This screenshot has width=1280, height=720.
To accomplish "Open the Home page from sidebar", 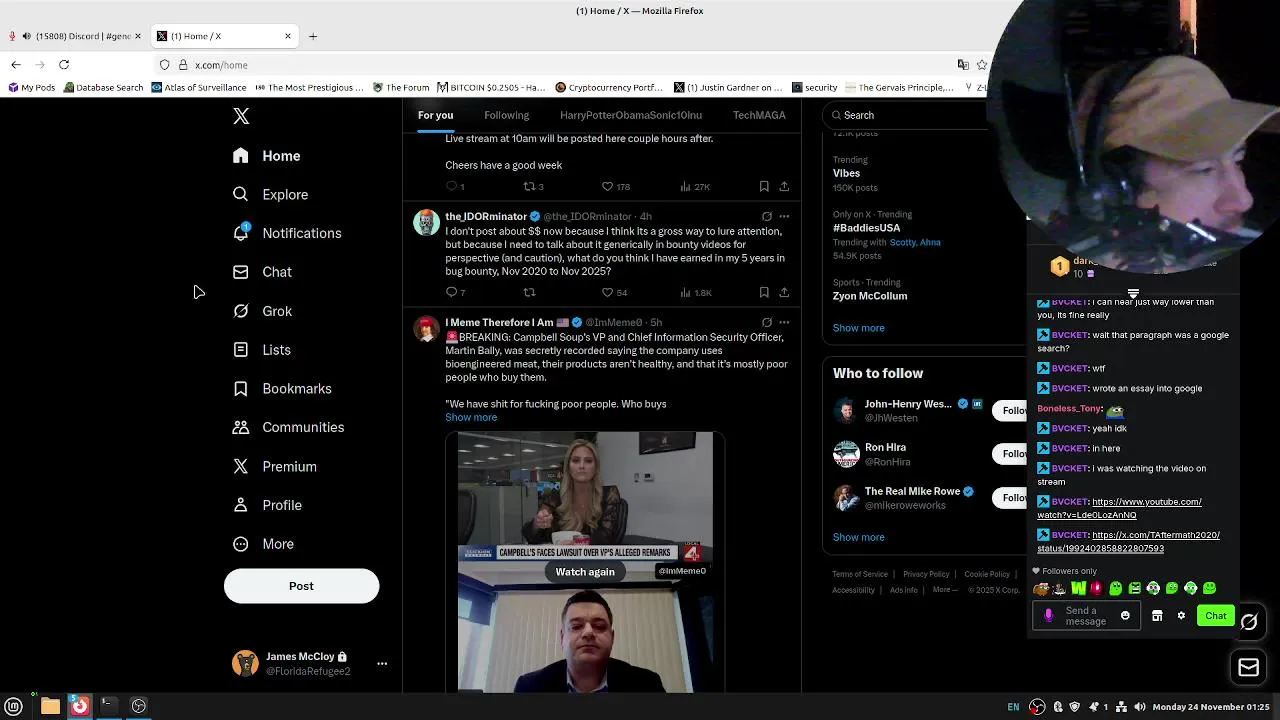I will (266, 156).
